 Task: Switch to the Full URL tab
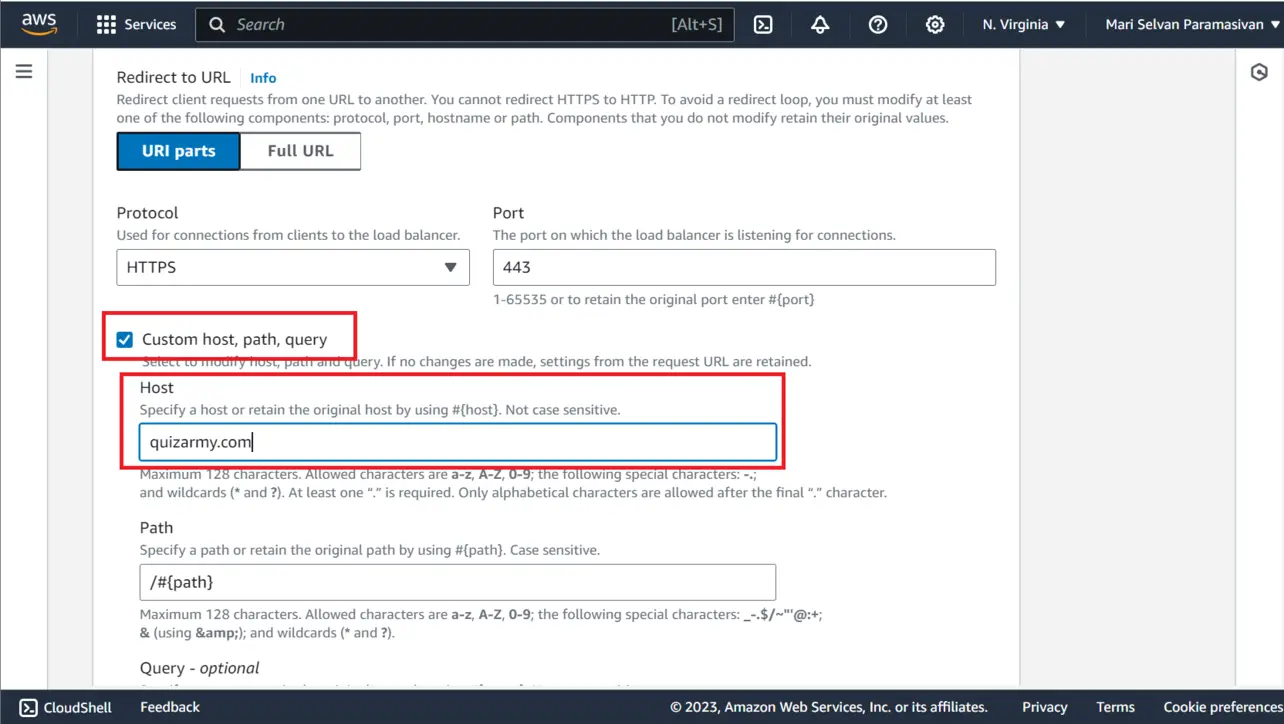pos(300,151)
